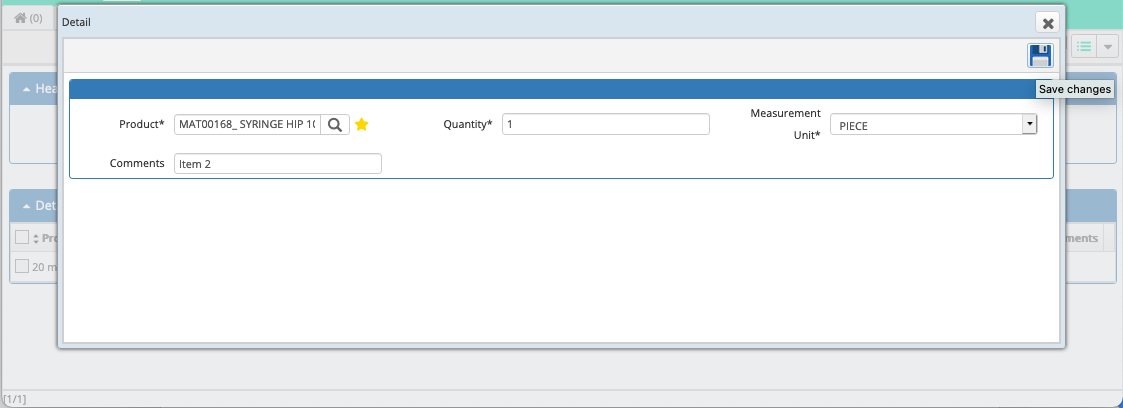The height and width of the screenshot is (408, 1123).
Task: Save changes with the floppy disk icon
Action: click(1041, 56)
